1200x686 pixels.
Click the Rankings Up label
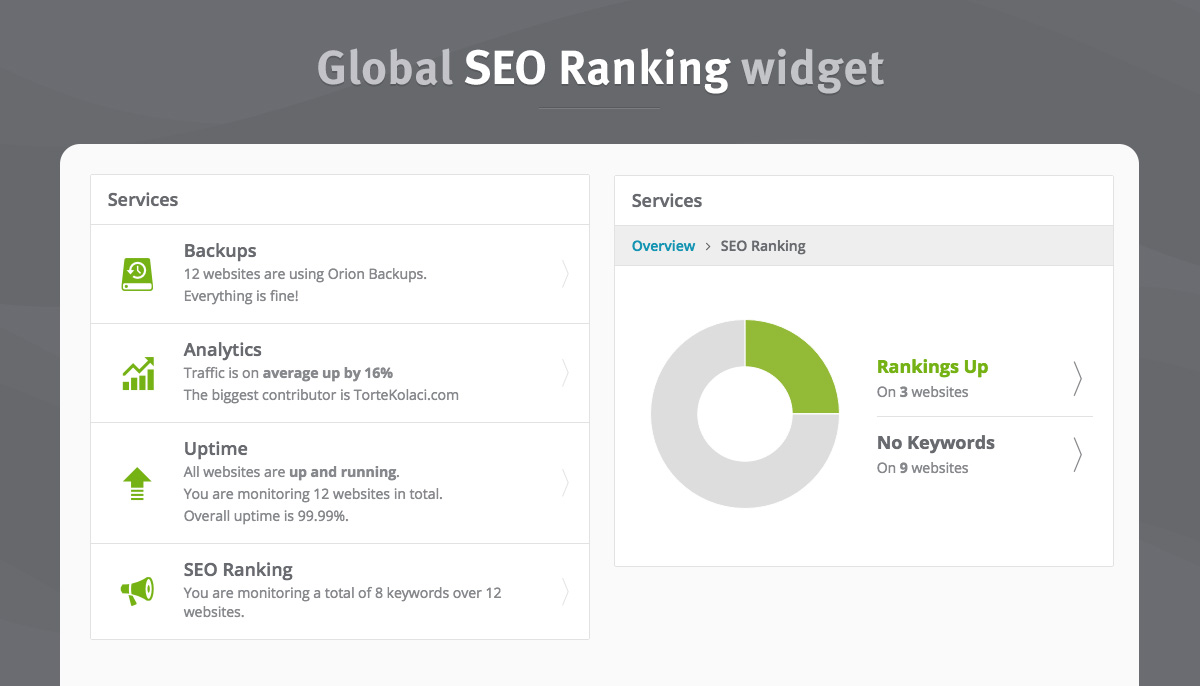click(932, 367)
